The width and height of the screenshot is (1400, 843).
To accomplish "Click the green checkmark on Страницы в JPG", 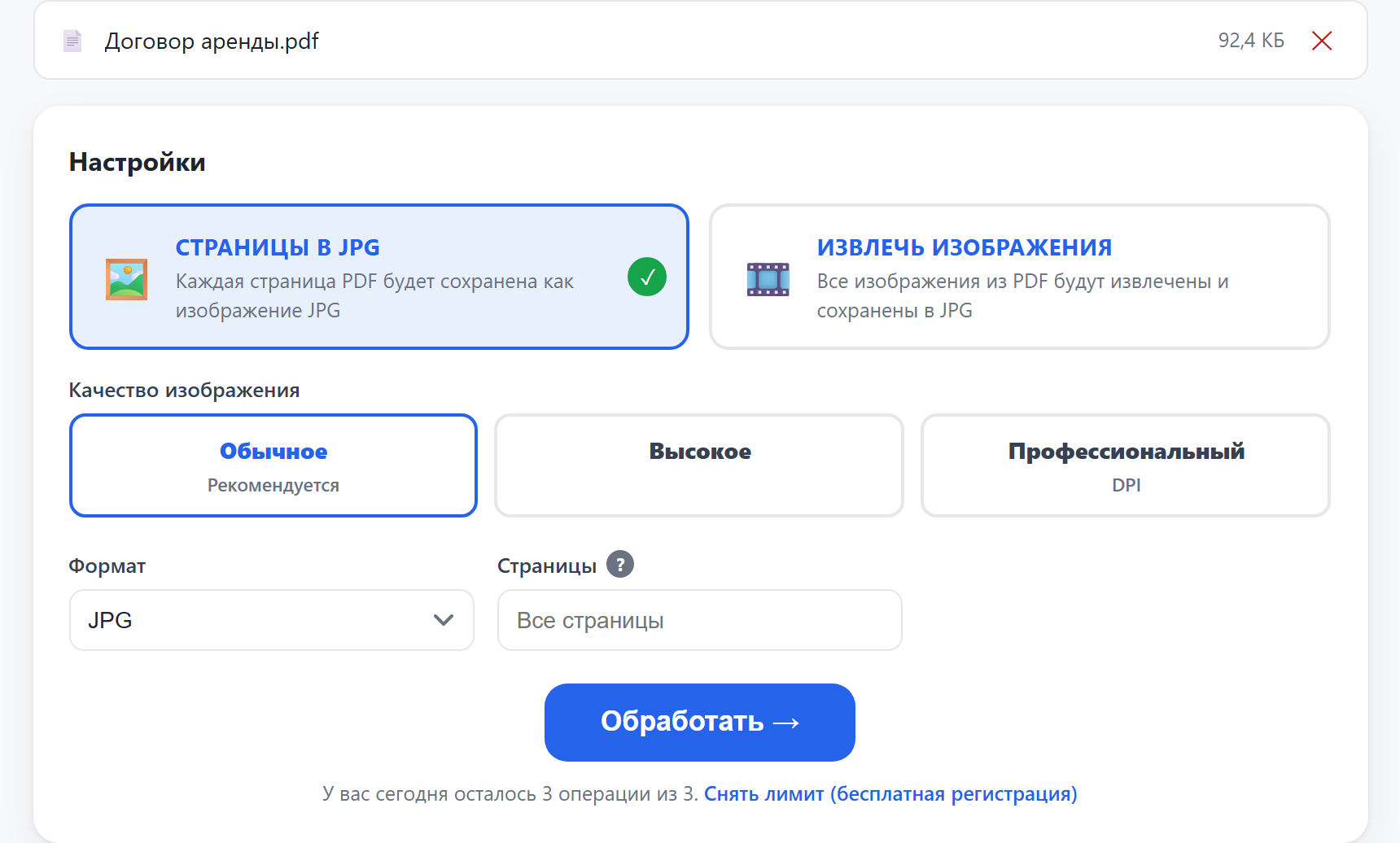I will (647, 277).
